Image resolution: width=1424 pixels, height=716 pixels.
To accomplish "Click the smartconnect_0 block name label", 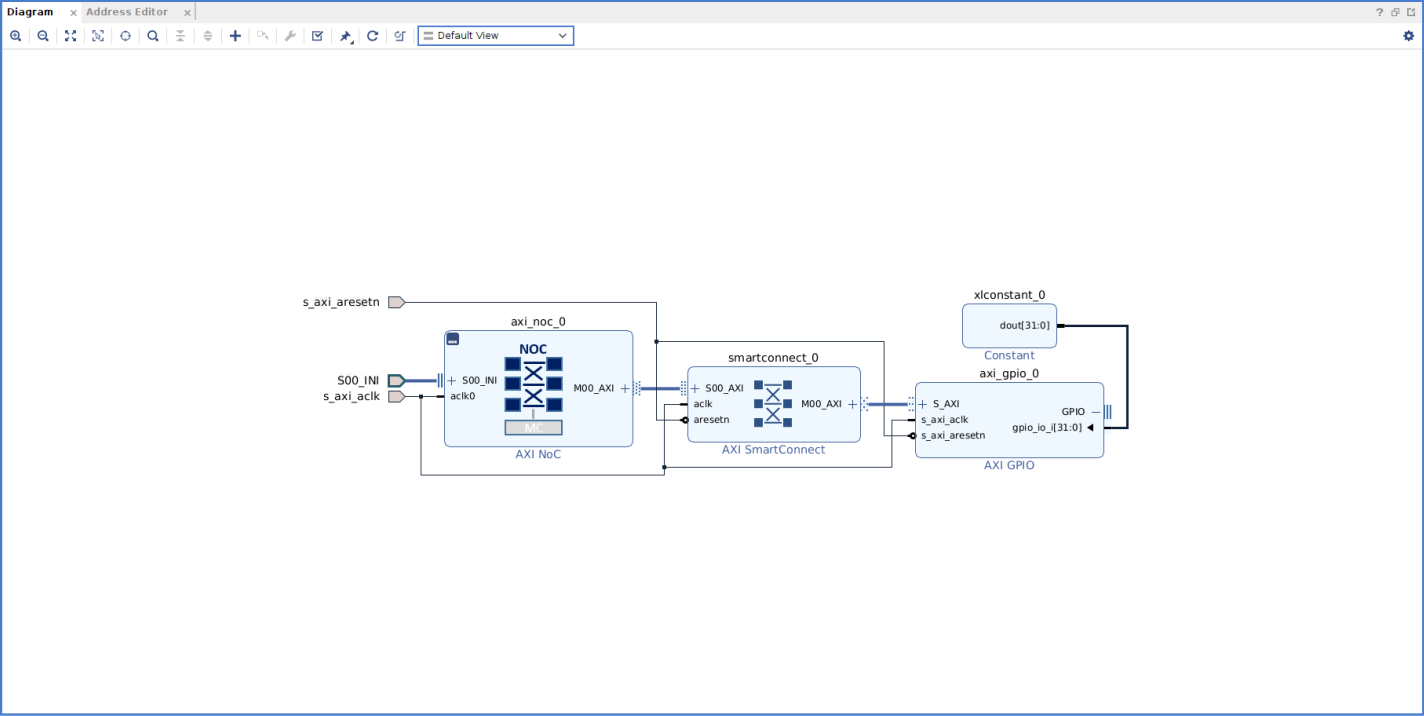I will pos(773,358).
